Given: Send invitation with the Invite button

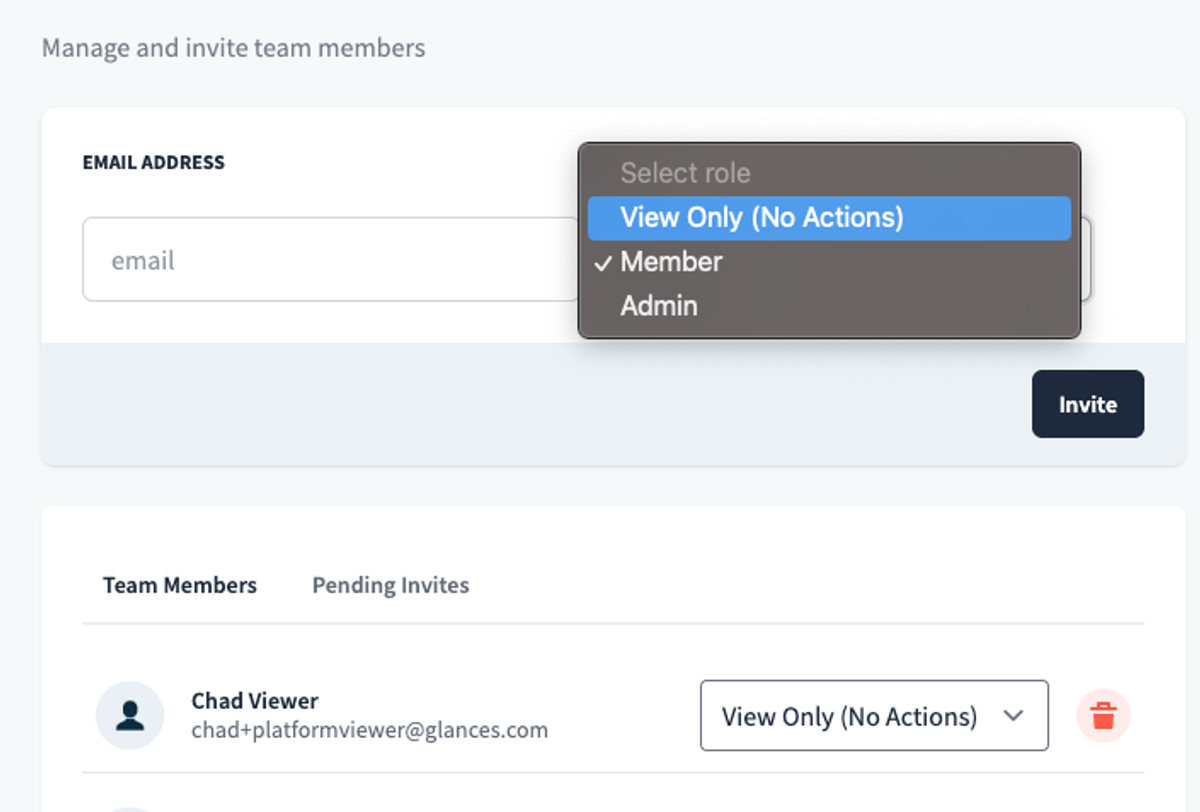Looking at the screenshot, I should pos(1088,404).
